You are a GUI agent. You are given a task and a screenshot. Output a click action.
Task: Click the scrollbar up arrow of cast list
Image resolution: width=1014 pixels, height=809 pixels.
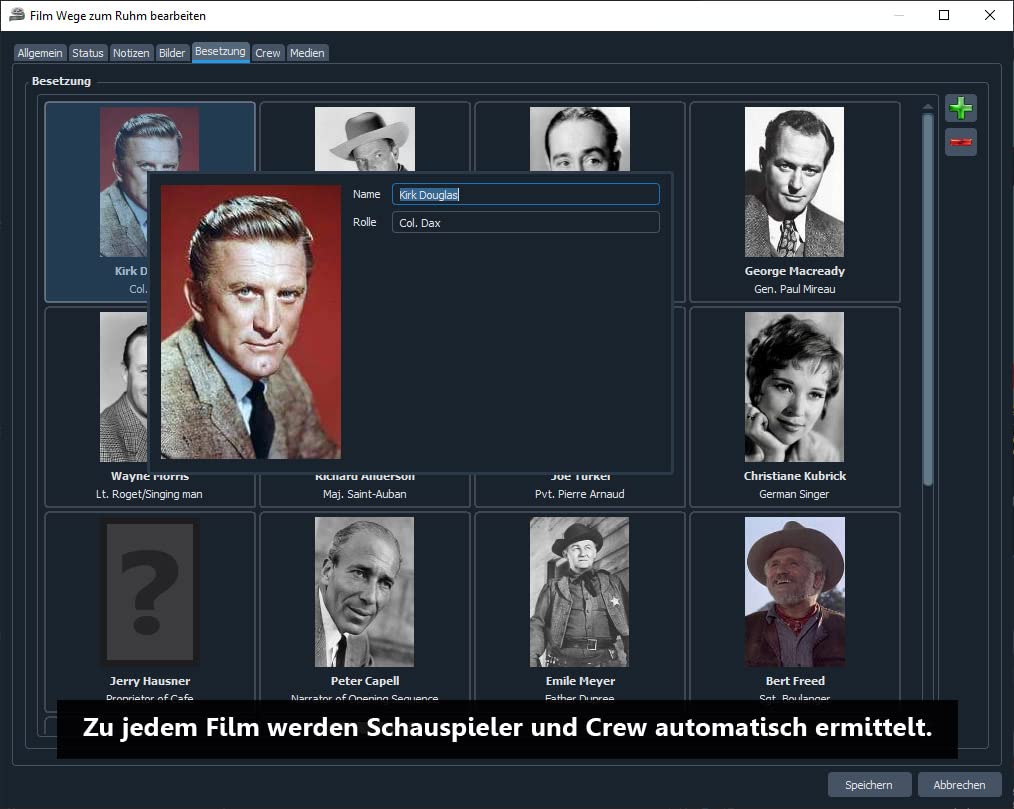pyautogui.click(x=927, y=107)
